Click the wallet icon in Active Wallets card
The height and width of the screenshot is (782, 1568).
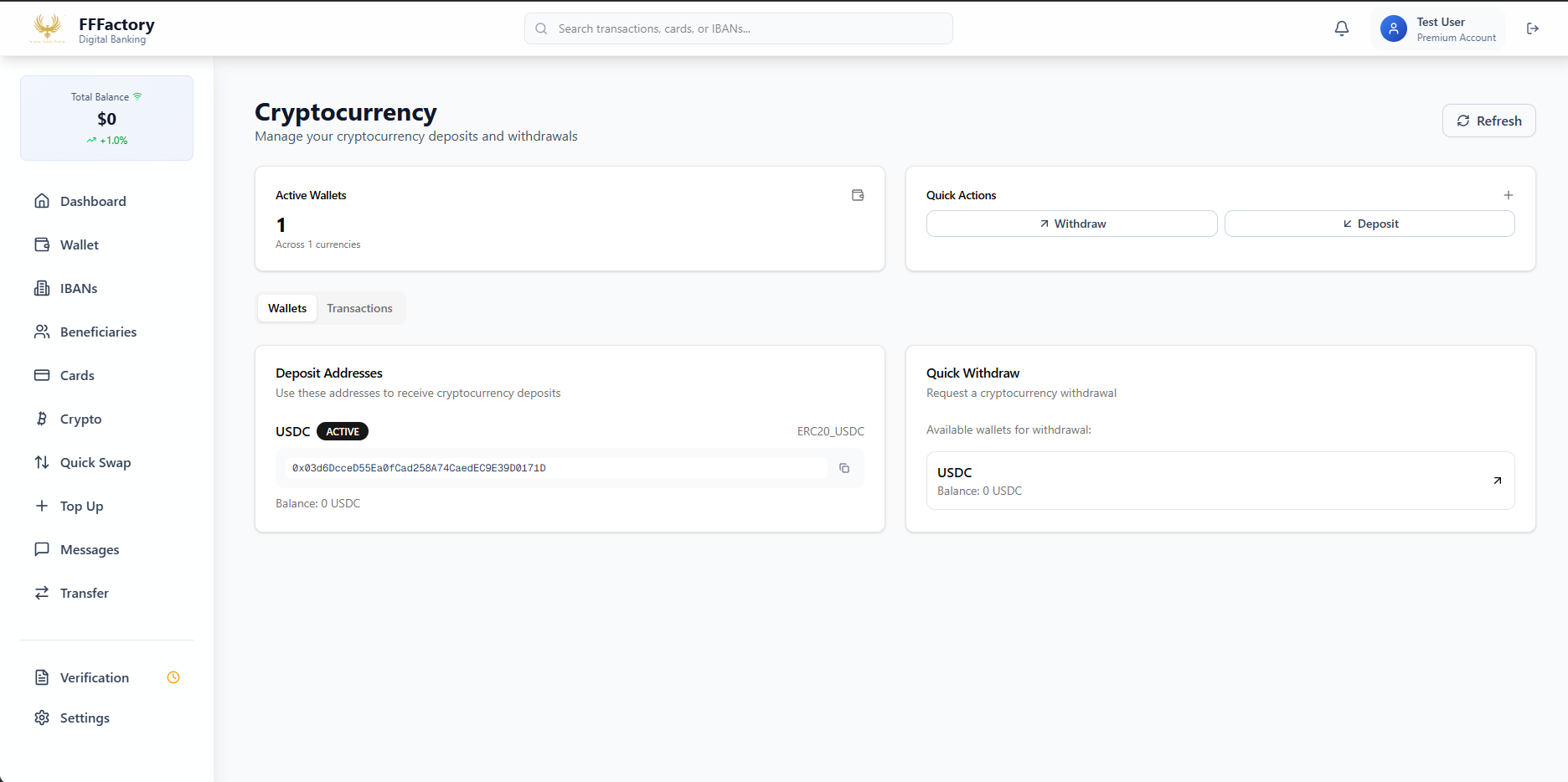857,195
